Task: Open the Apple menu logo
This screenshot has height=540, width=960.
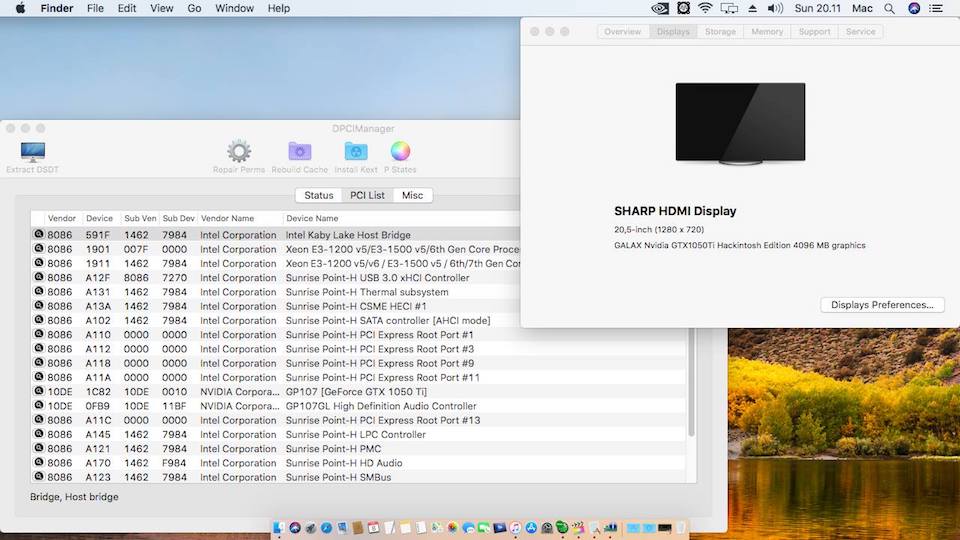Action: pyautogui.click(x=20, y=8)
